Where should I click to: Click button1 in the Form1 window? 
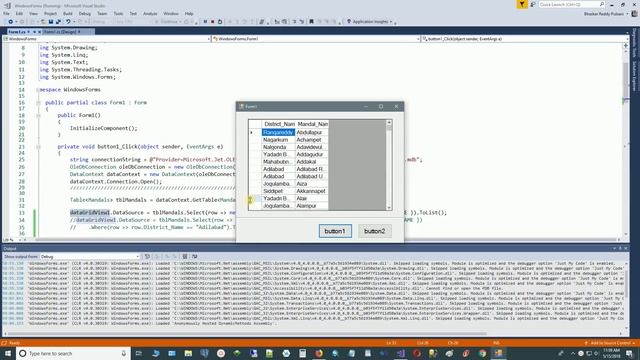[x=335, y=231]
